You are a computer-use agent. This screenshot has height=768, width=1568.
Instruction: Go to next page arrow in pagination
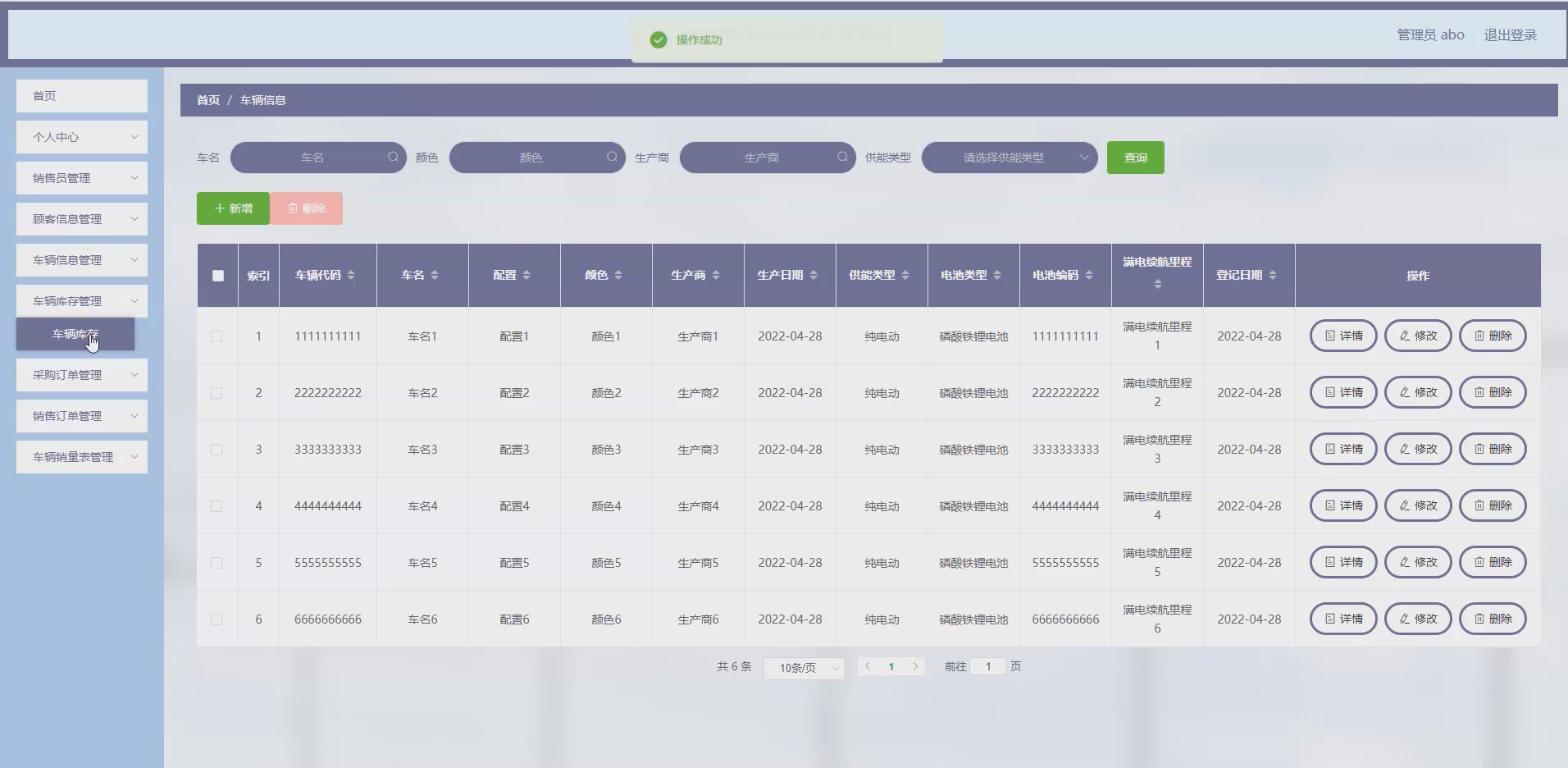[x=915, y=666]
